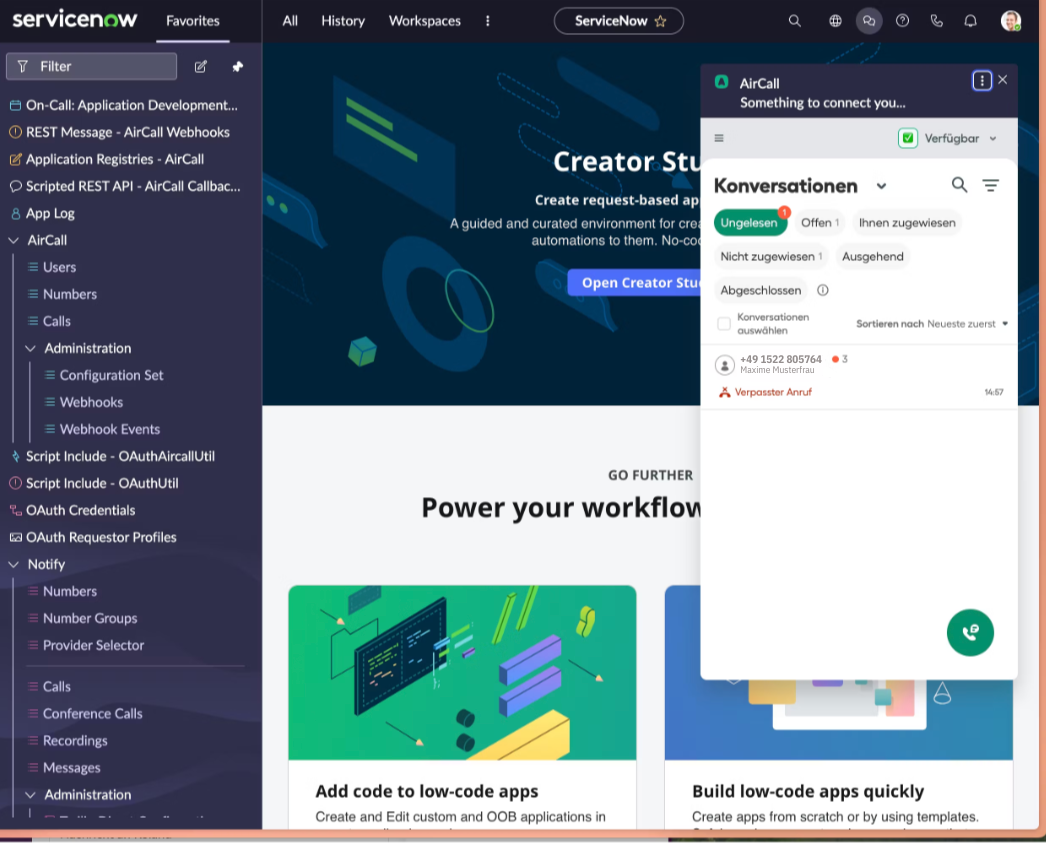Open Webhook Events module
This screenshot has height=848, width=1046.
(x=109, y=430)
